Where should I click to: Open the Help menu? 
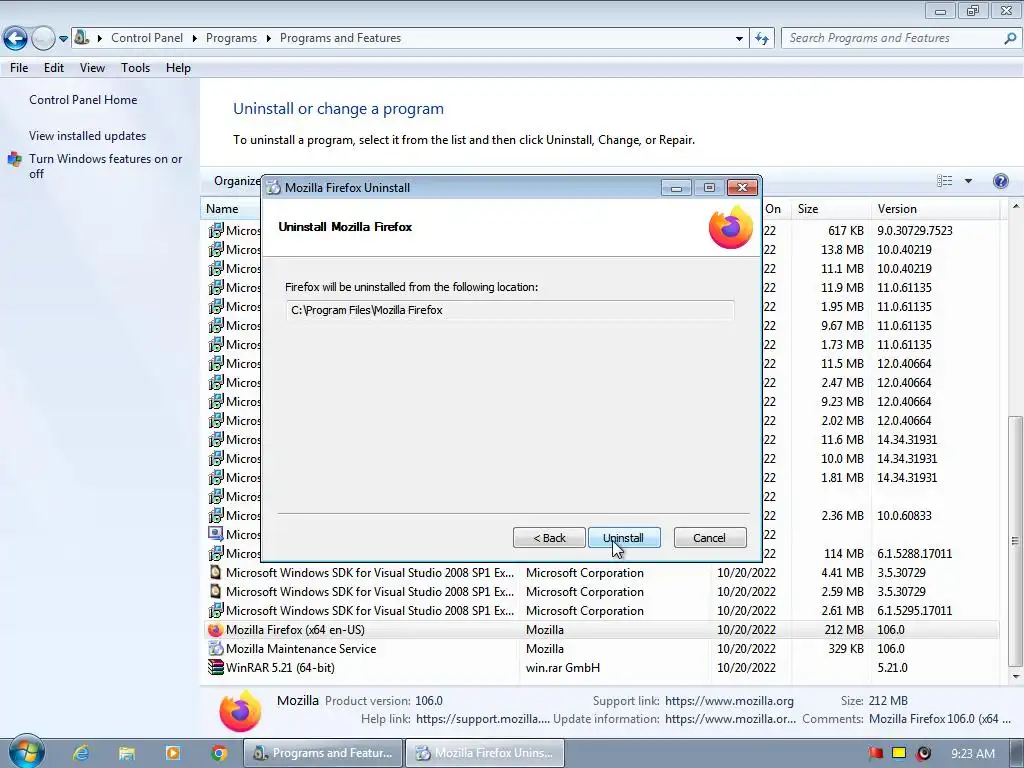178,68
